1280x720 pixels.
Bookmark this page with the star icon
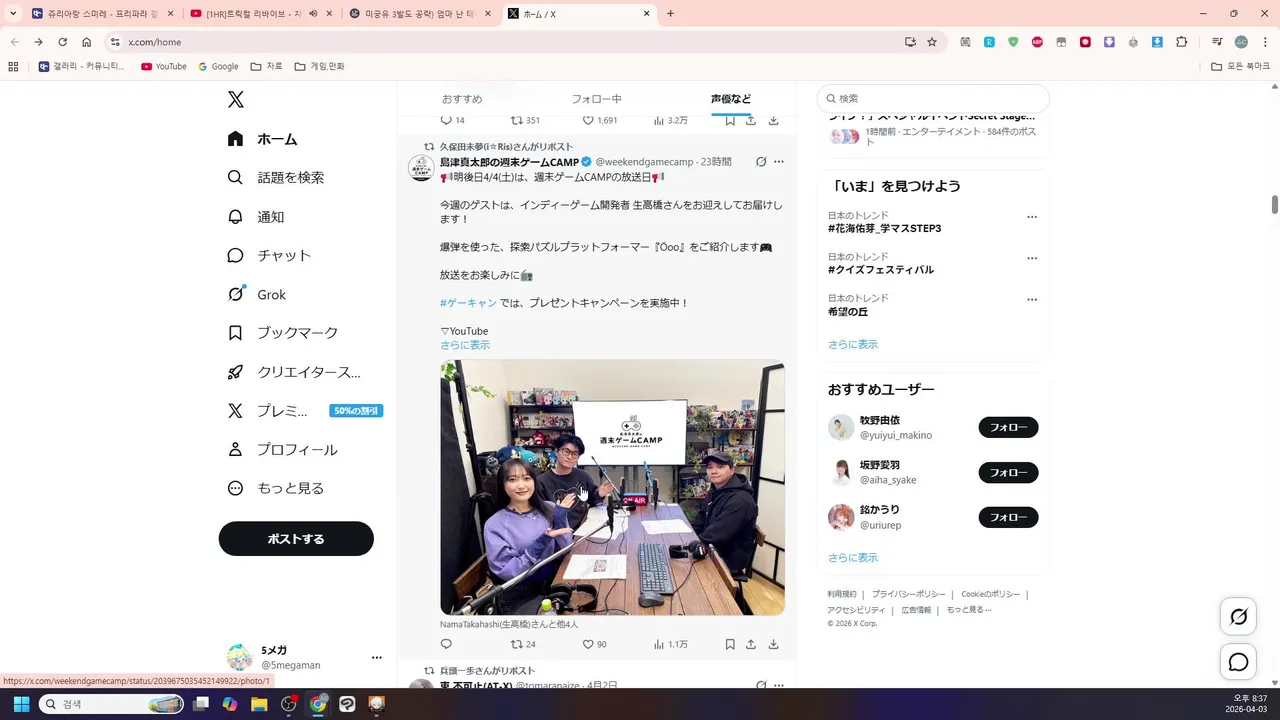(x=932, y=42)
